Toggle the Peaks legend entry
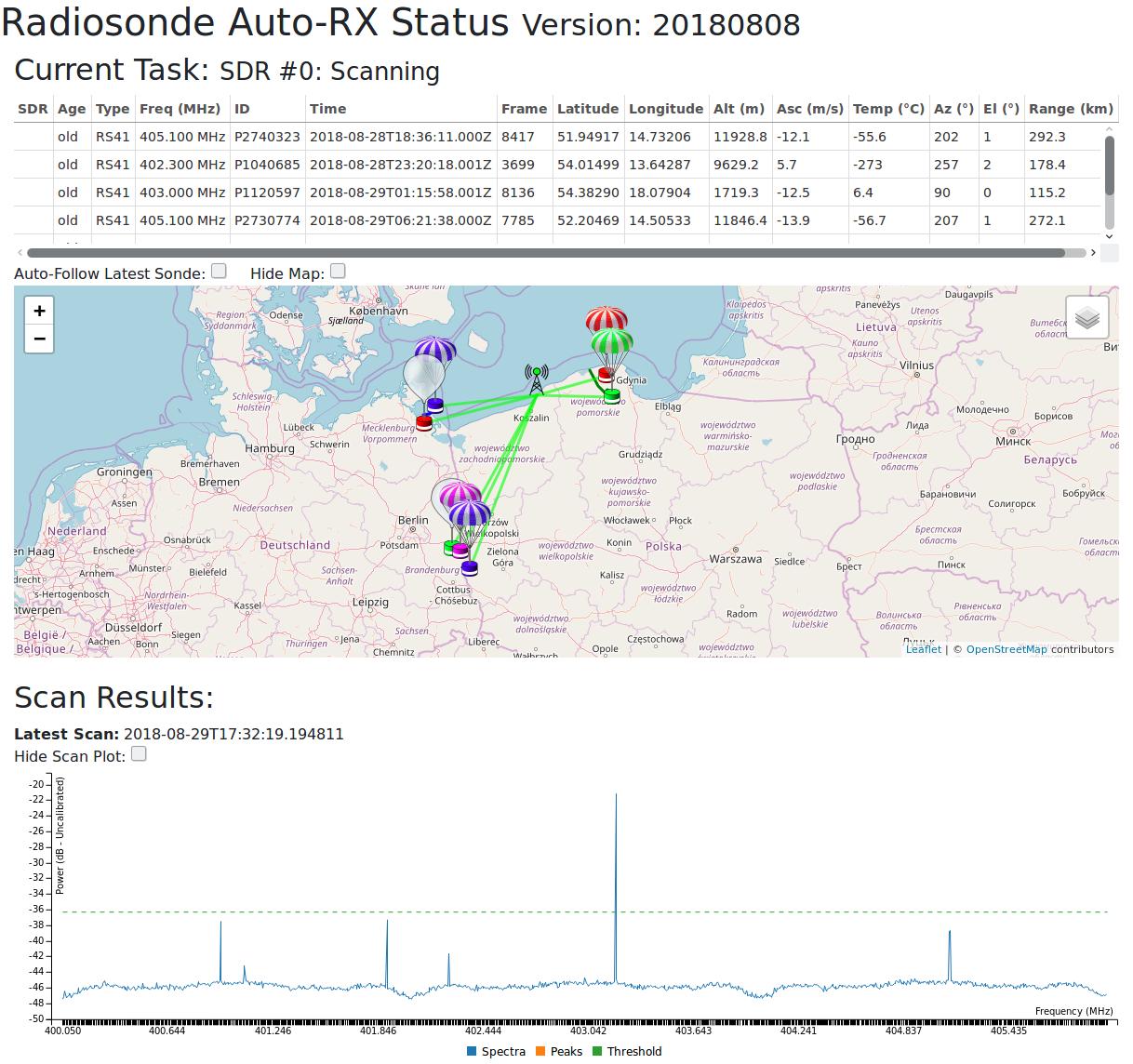1133x1064 pixels. [559, 1051]
